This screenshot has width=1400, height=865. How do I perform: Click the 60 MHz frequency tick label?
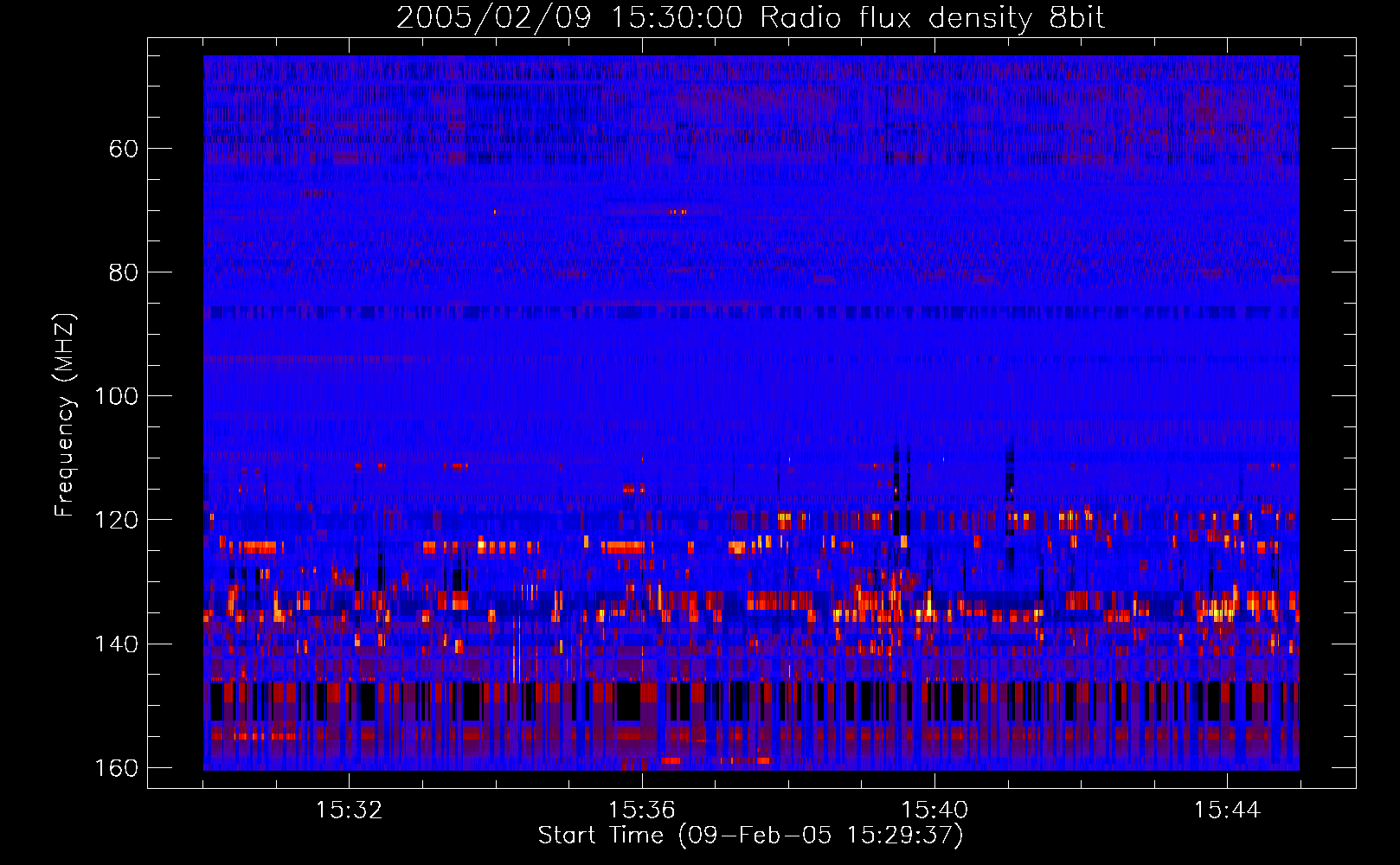pos(123,149)
